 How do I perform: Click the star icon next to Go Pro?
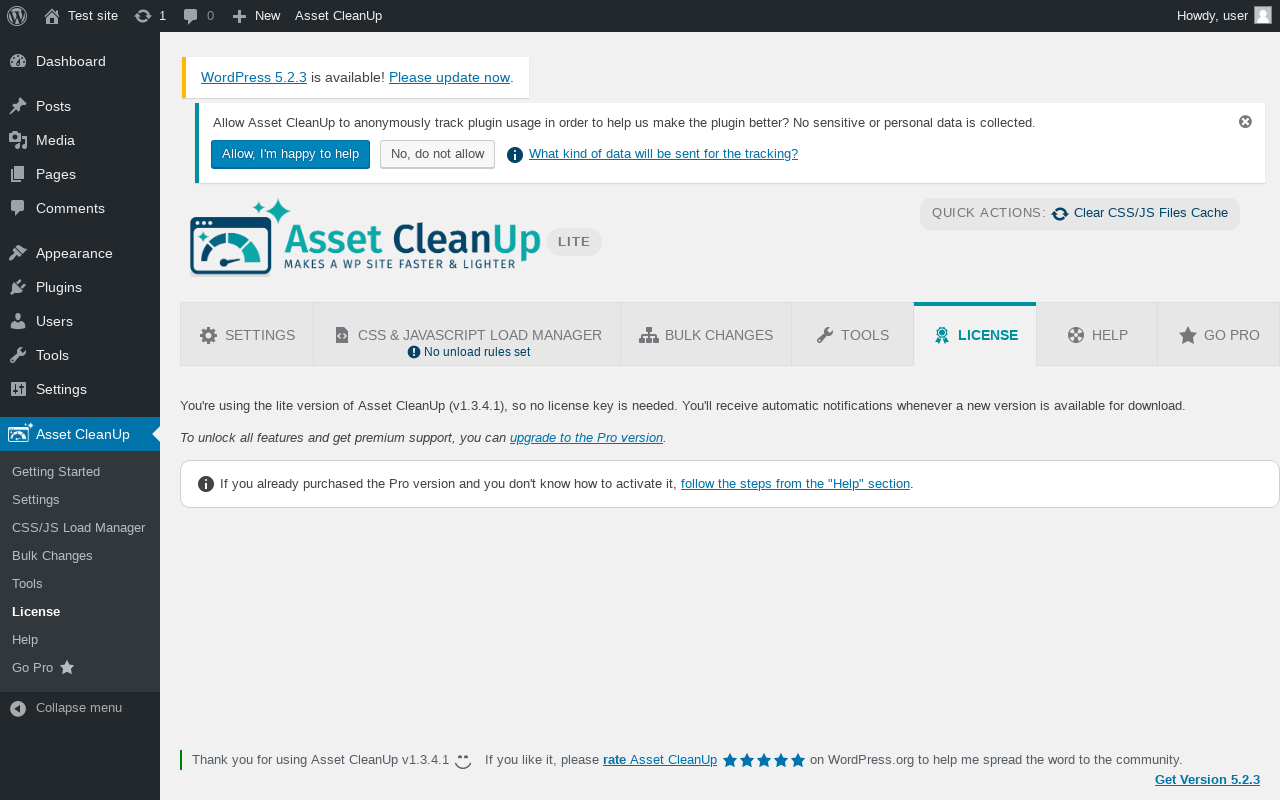point(67,667)
